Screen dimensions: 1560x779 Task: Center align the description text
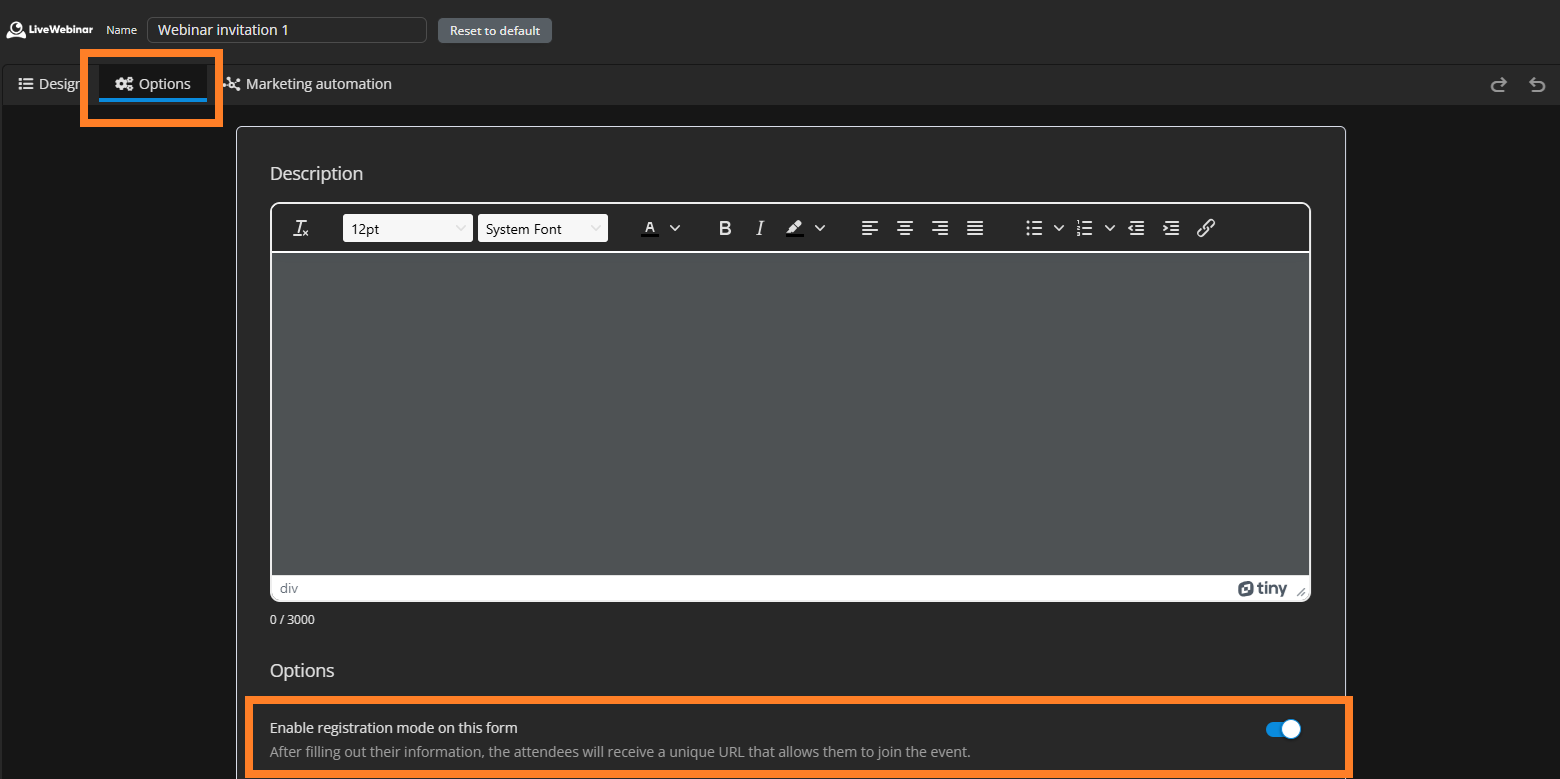pos(905,229)
